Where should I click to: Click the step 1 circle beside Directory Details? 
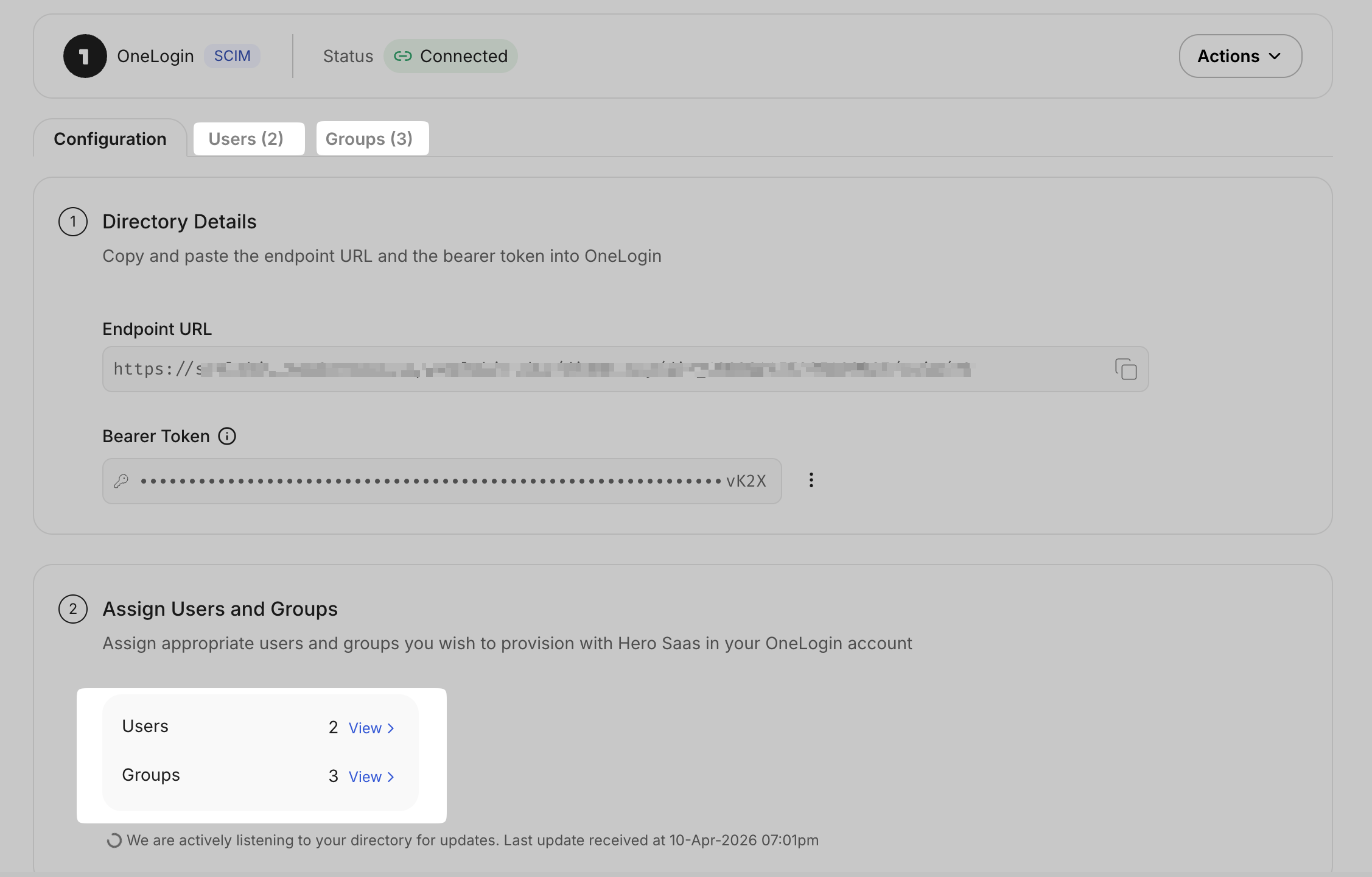[x=72, y=222]
